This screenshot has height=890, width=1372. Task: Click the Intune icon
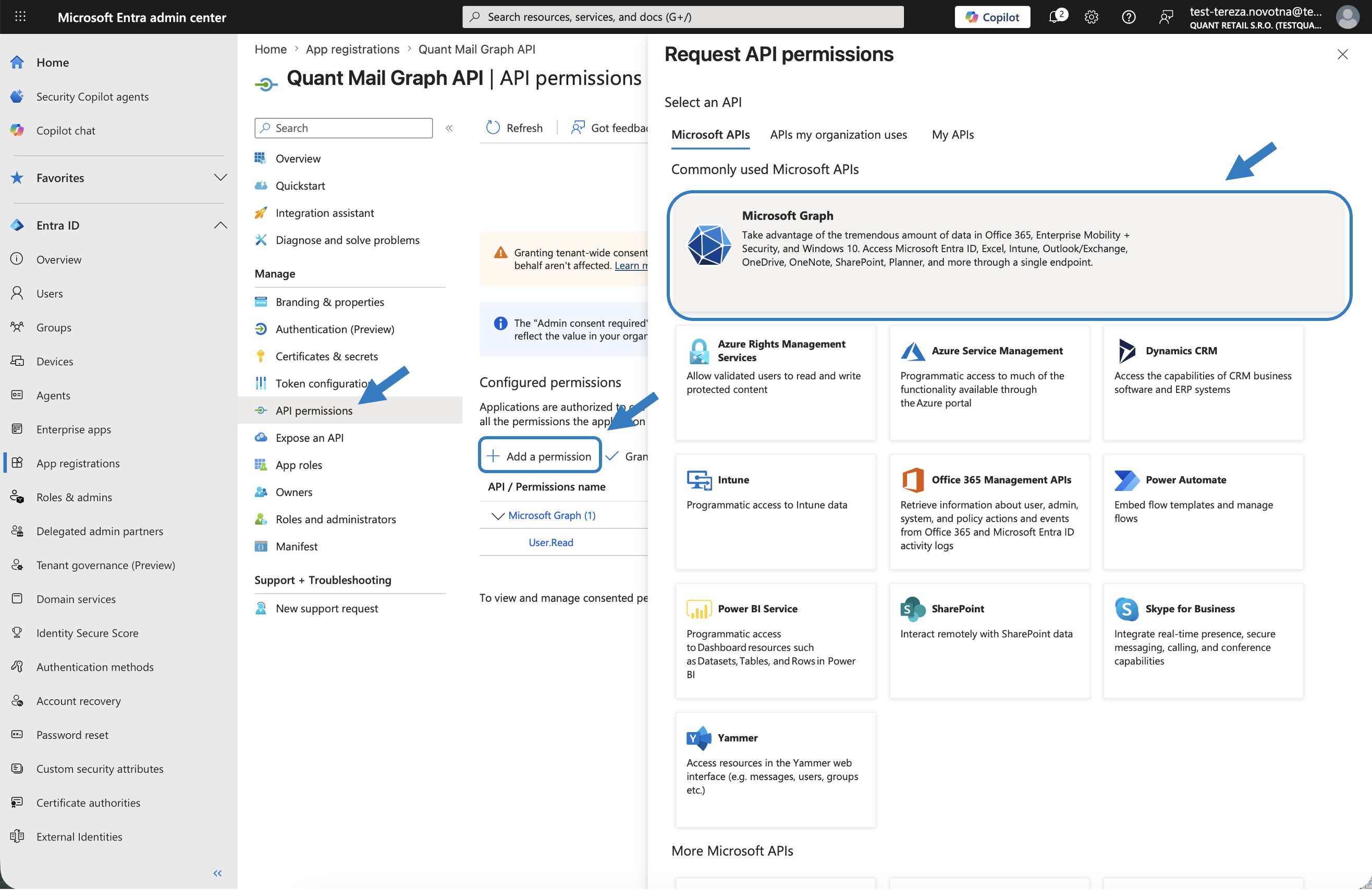coord(699,480)
